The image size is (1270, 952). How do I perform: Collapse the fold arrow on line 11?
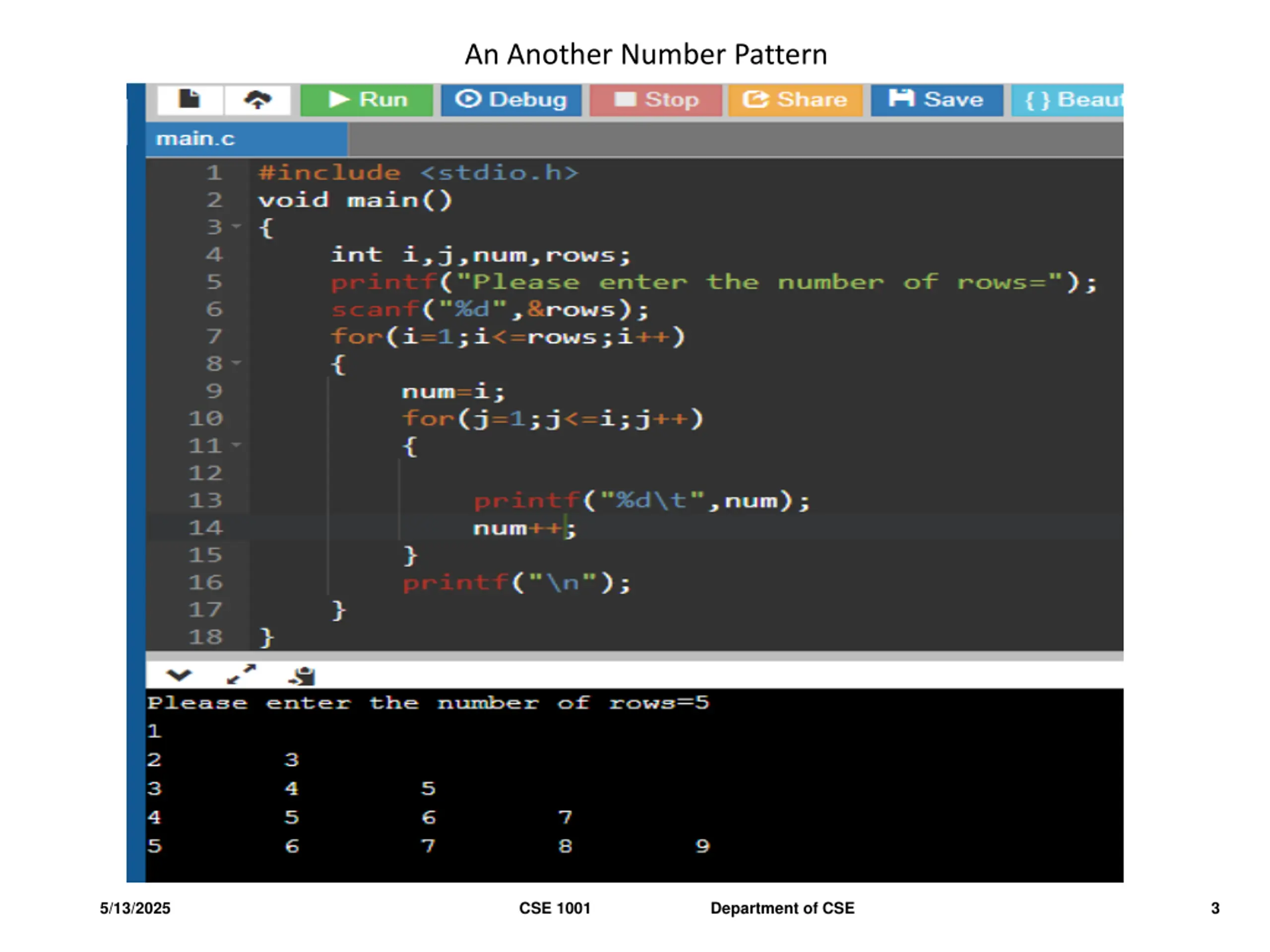click(237, 445)
